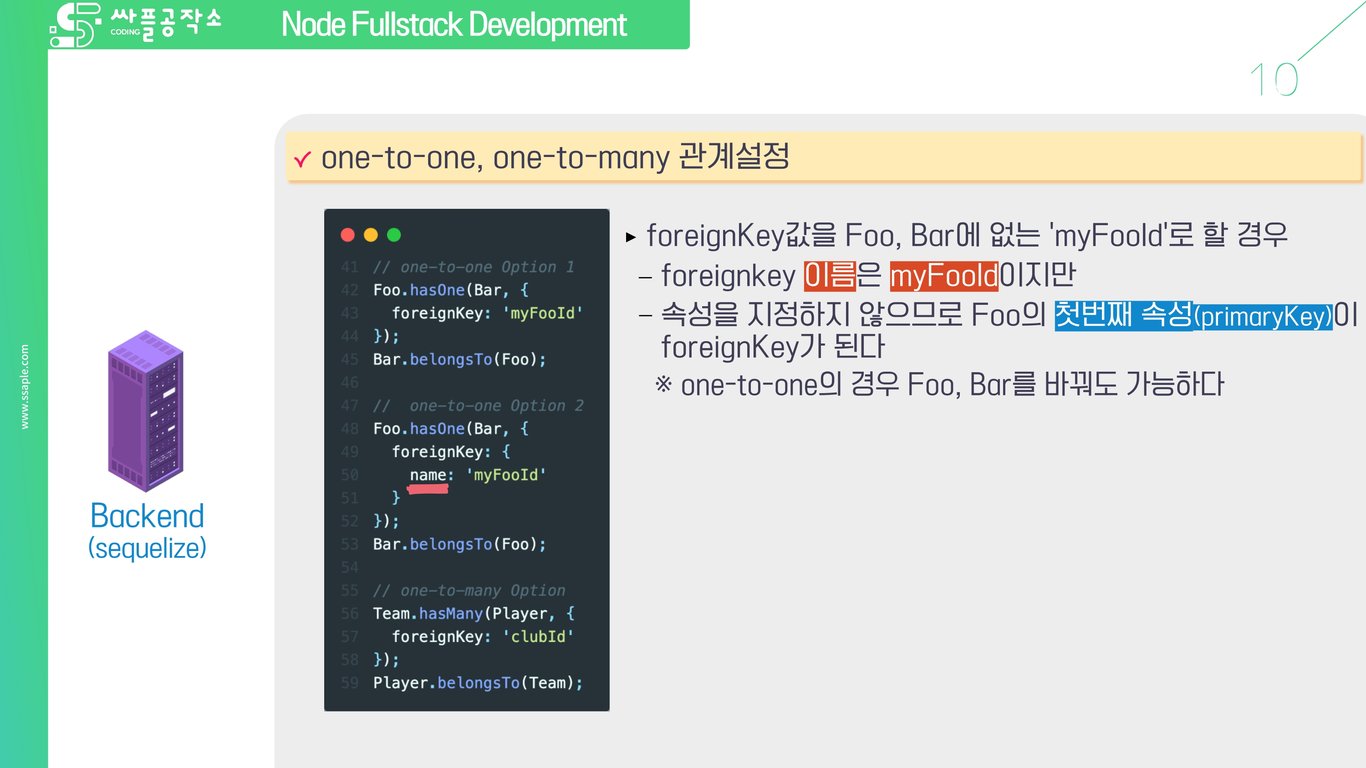Image resolution: width=1366 pixels, height=768 pixels.
Task: Click the yellow dot in the code window
Action: tap(371, 235)
